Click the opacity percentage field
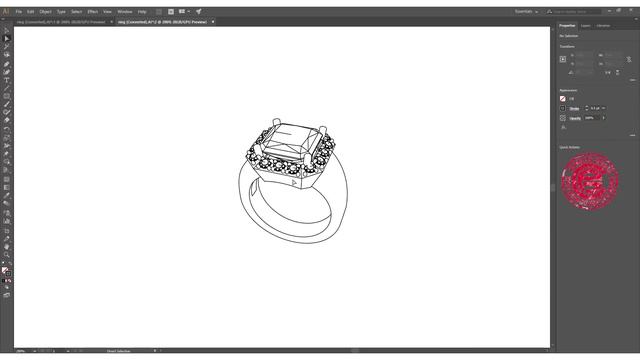 pyautogui.click(x=592, y=118)
